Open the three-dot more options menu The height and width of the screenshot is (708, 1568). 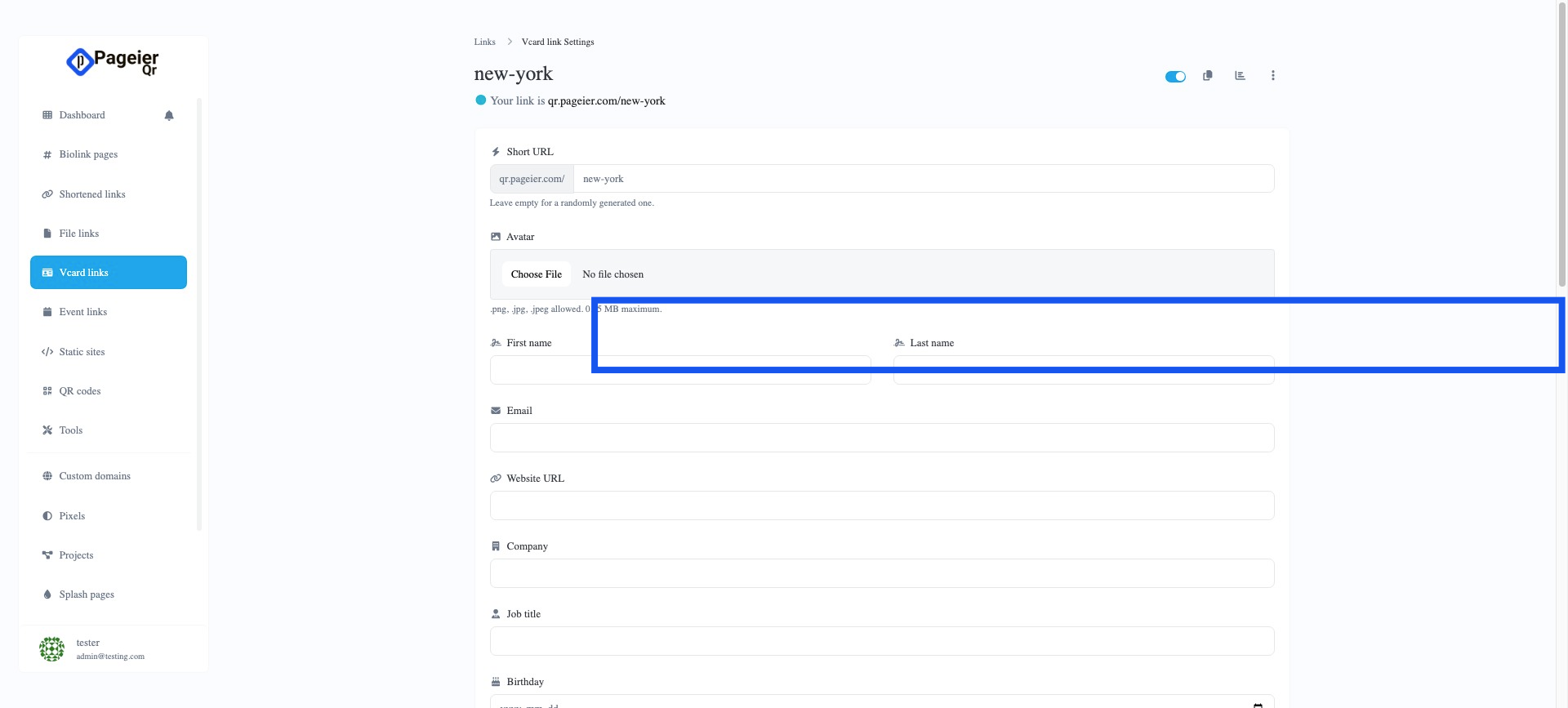pos(1272,76)
